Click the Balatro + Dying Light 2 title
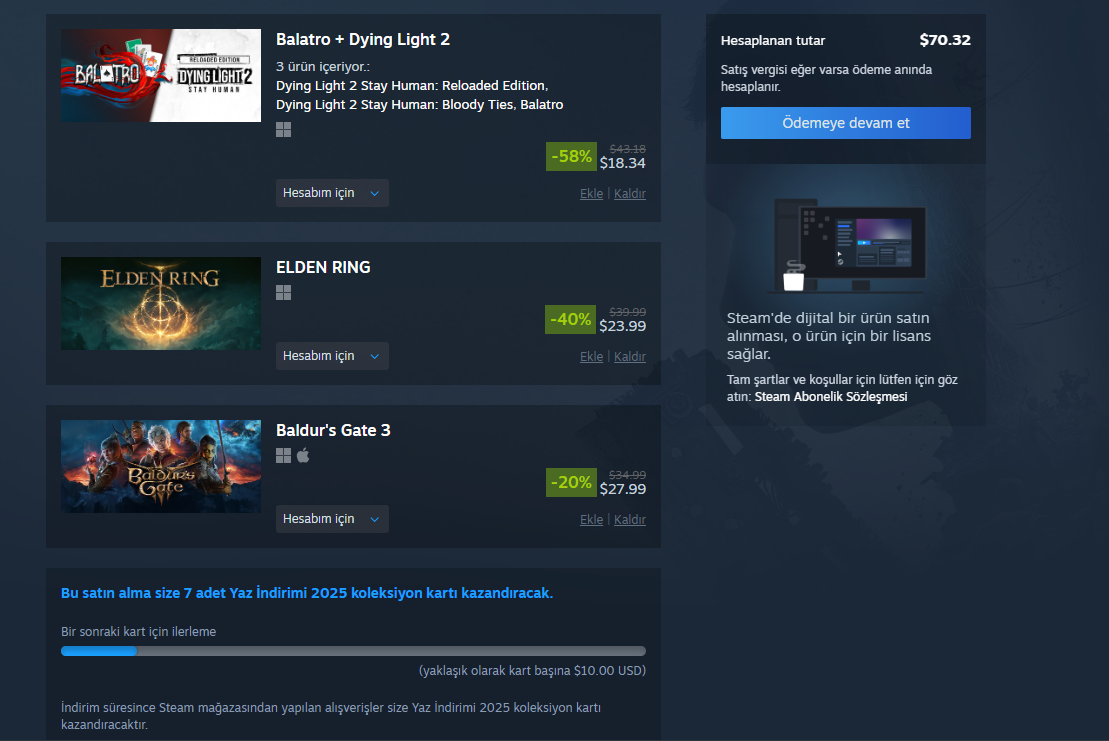 (363, 40)
